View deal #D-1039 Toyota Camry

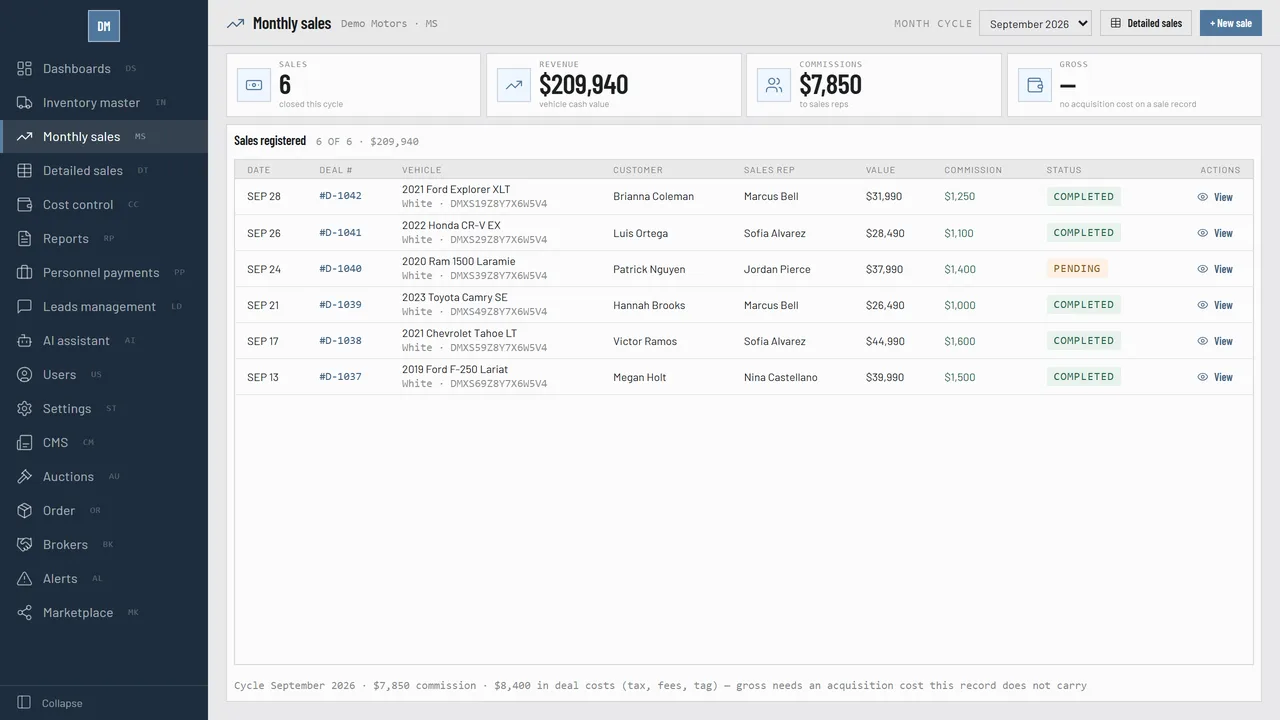(x=1215, y=305)
